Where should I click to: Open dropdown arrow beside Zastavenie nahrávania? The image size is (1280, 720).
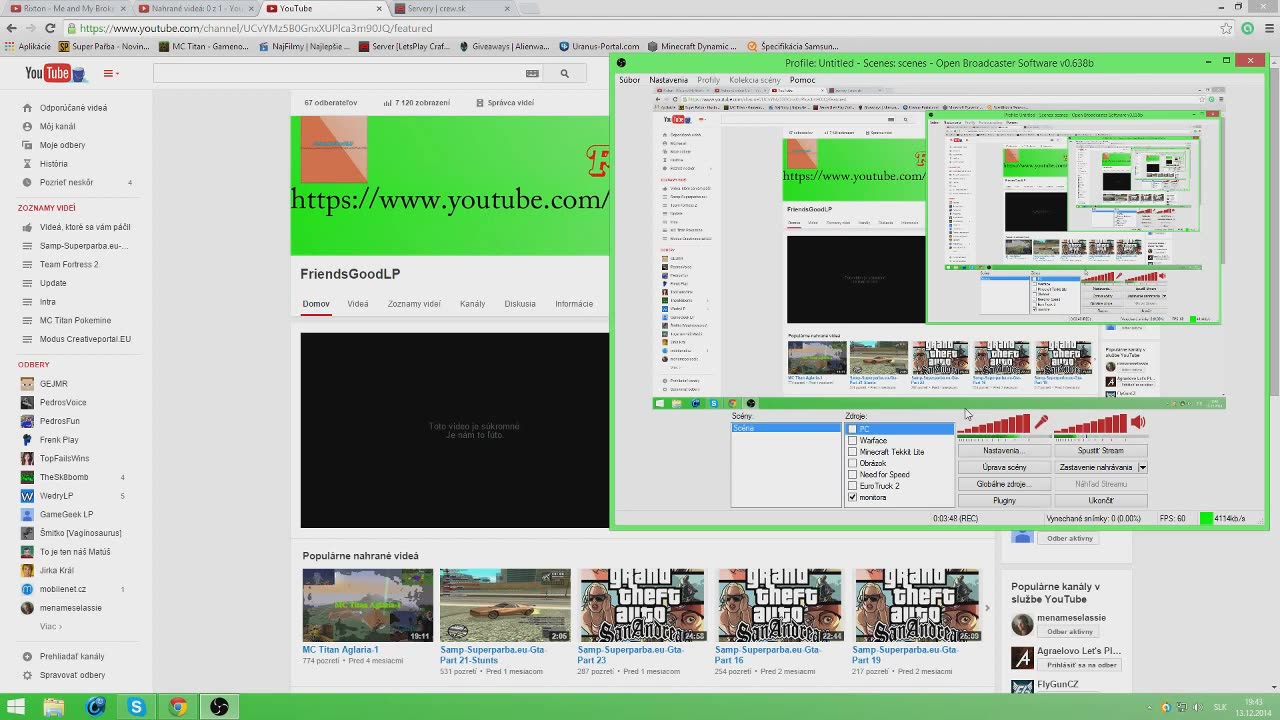tap(1142, 467)
